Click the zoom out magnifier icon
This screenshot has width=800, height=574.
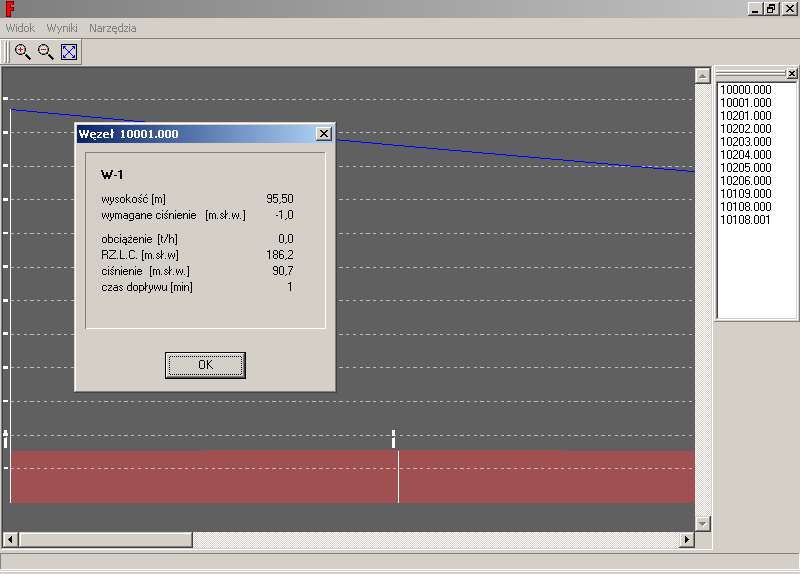46,52
